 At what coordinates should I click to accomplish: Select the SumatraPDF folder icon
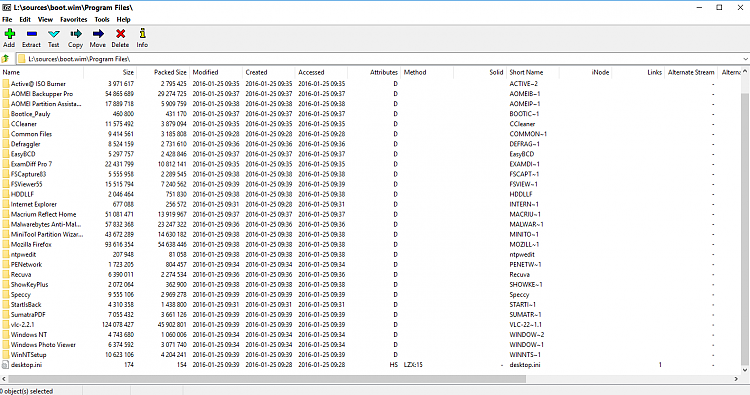point(6,315)
